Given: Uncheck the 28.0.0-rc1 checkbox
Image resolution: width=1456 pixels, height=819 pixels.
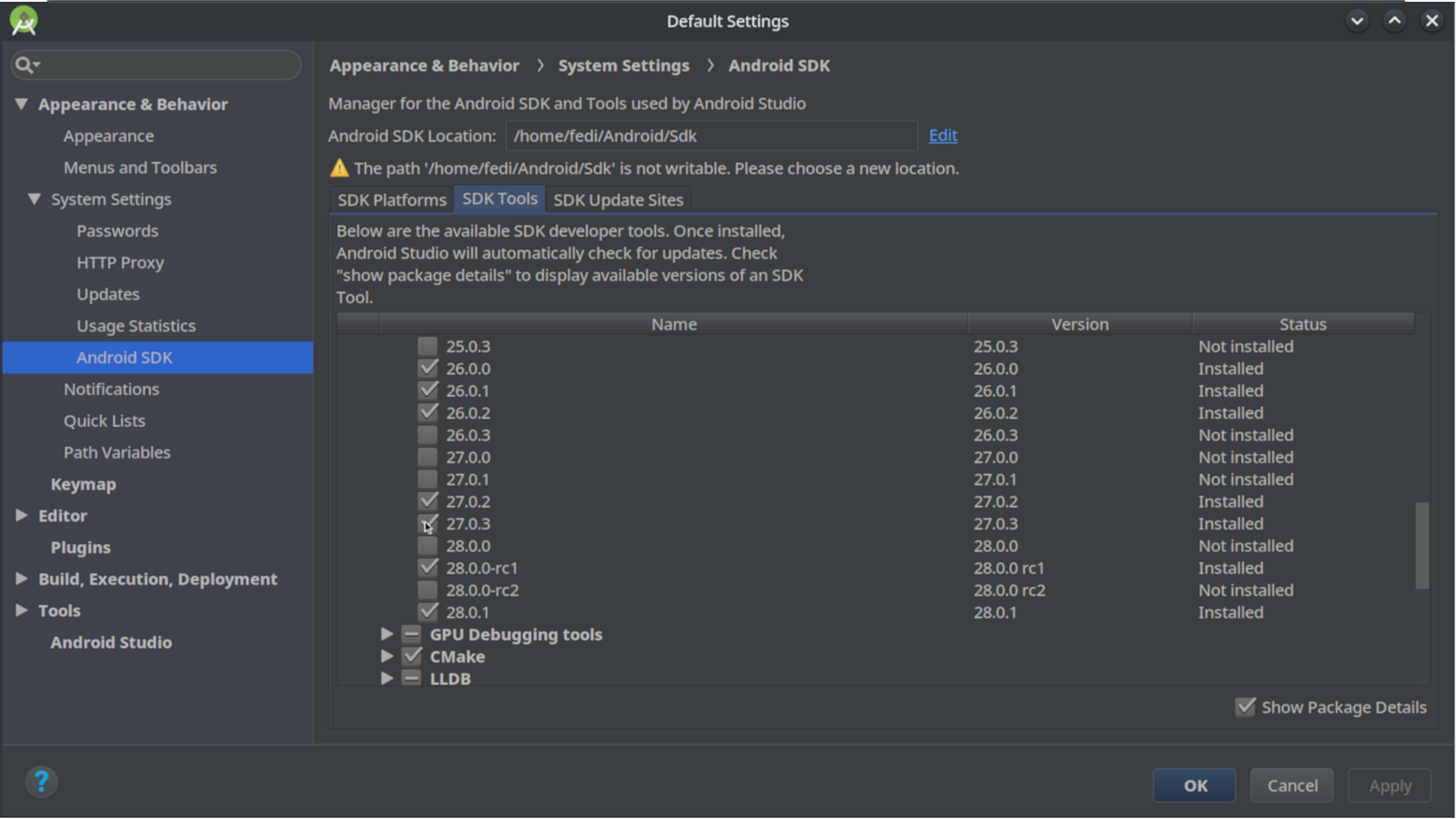Looking at the screenshot, I should pos(428,568).
